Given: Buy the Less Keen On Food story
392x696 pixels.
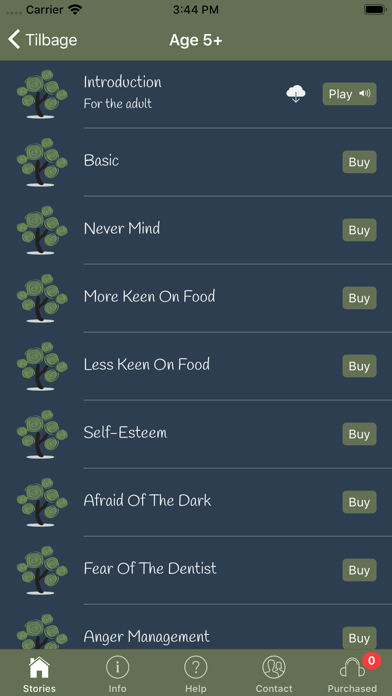Looking at the screenshot, I should click(359, 366).
